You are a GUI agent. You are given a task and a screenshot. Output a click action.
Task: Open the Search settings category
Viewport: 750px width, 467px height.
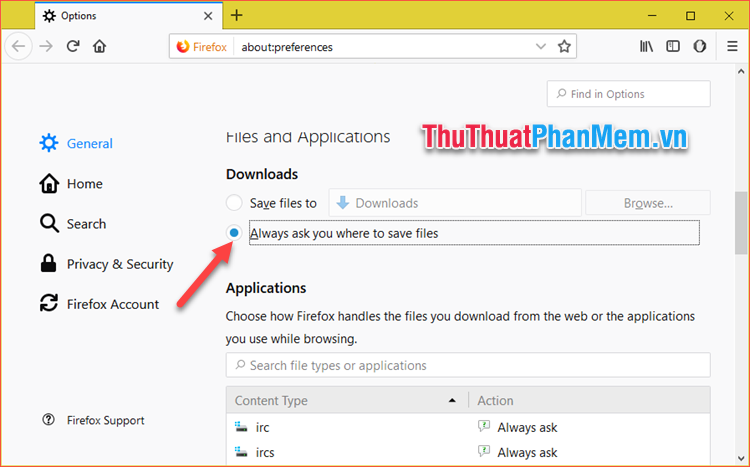(73, 223)
